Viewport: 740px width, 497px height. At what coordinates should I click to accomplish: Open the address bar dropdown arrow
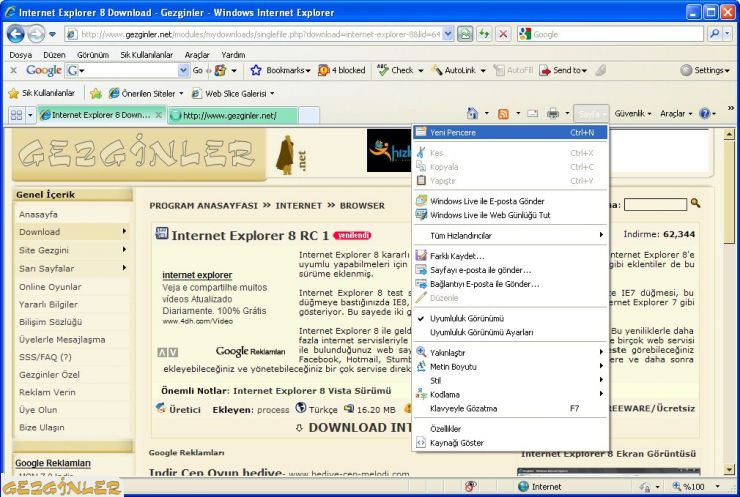click(x=448, y=34)
